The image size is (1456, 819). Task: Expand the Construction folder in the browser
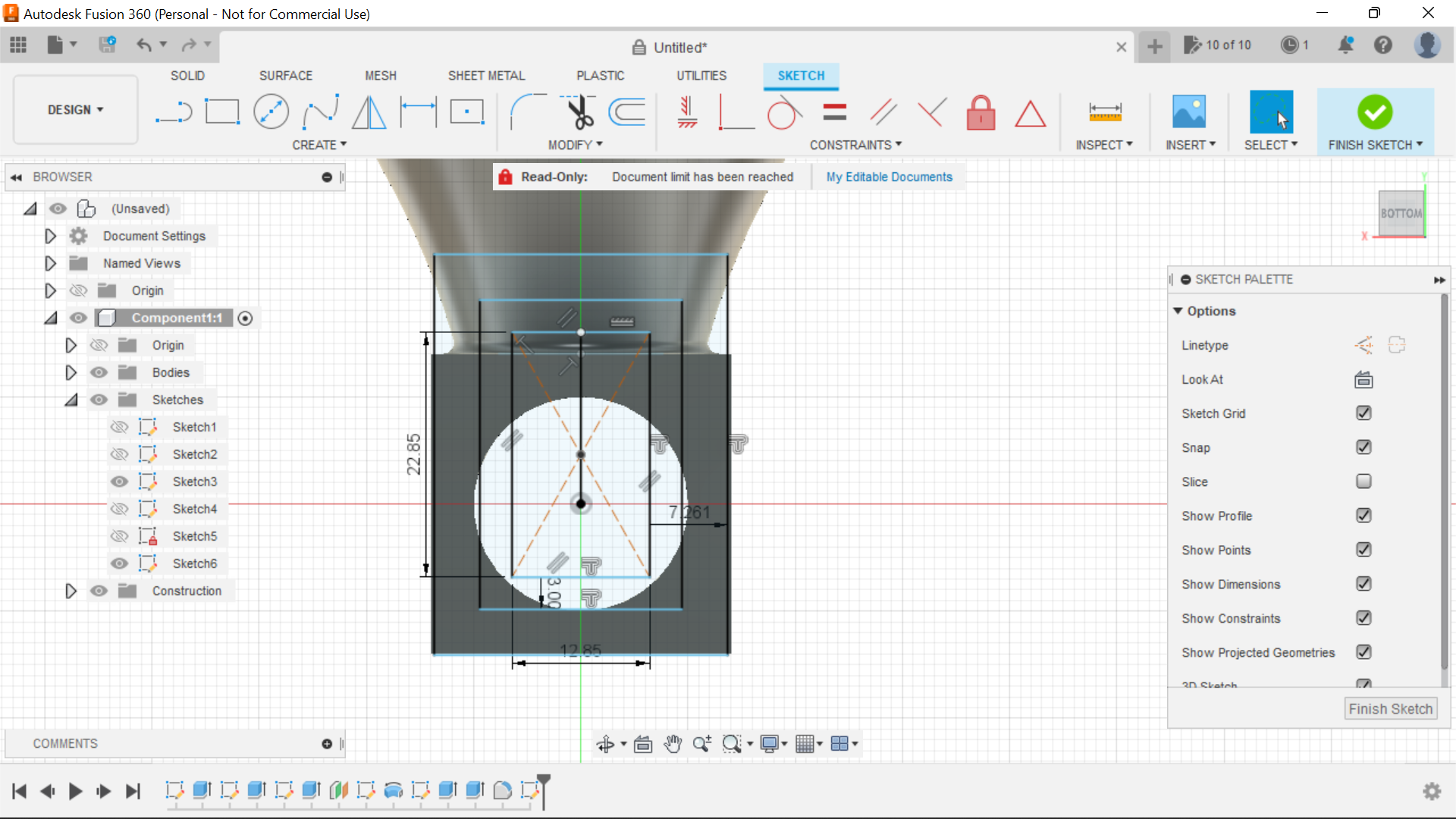tap(71, 591)
